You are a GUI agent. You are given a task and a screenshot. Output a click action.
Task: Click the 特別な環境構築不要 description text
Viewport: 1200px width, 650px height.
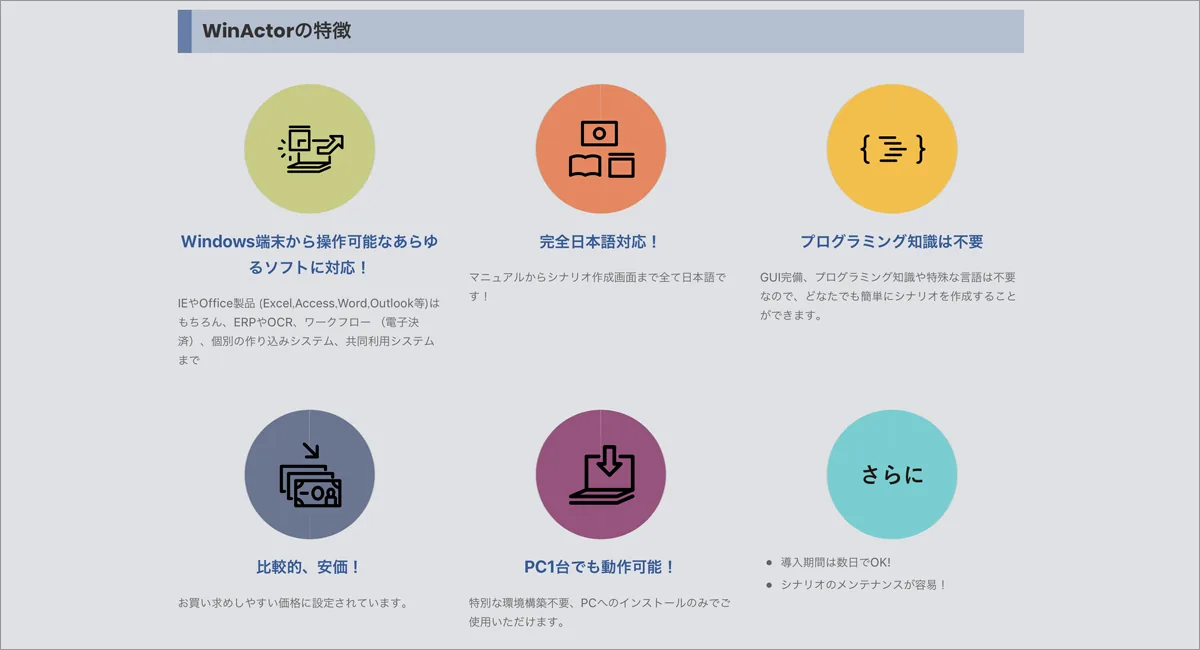point(600,612)
